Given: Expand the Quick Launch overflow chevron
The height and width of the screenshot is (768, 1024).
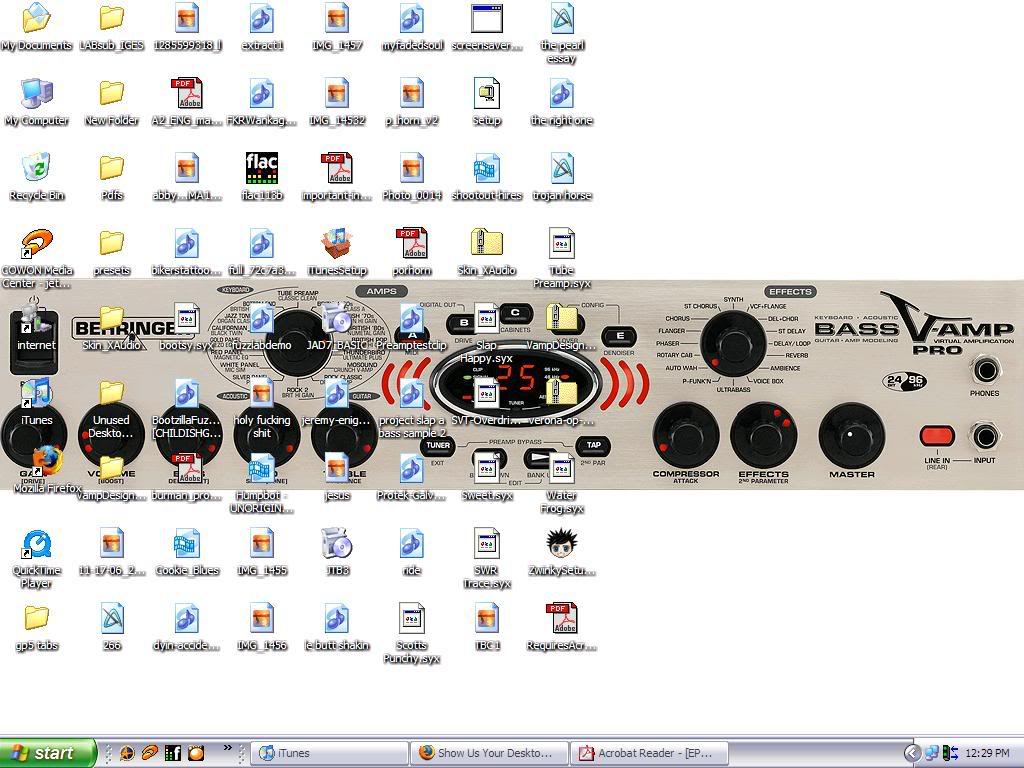Looking at the screenshot, I should (x=227, y=747).
